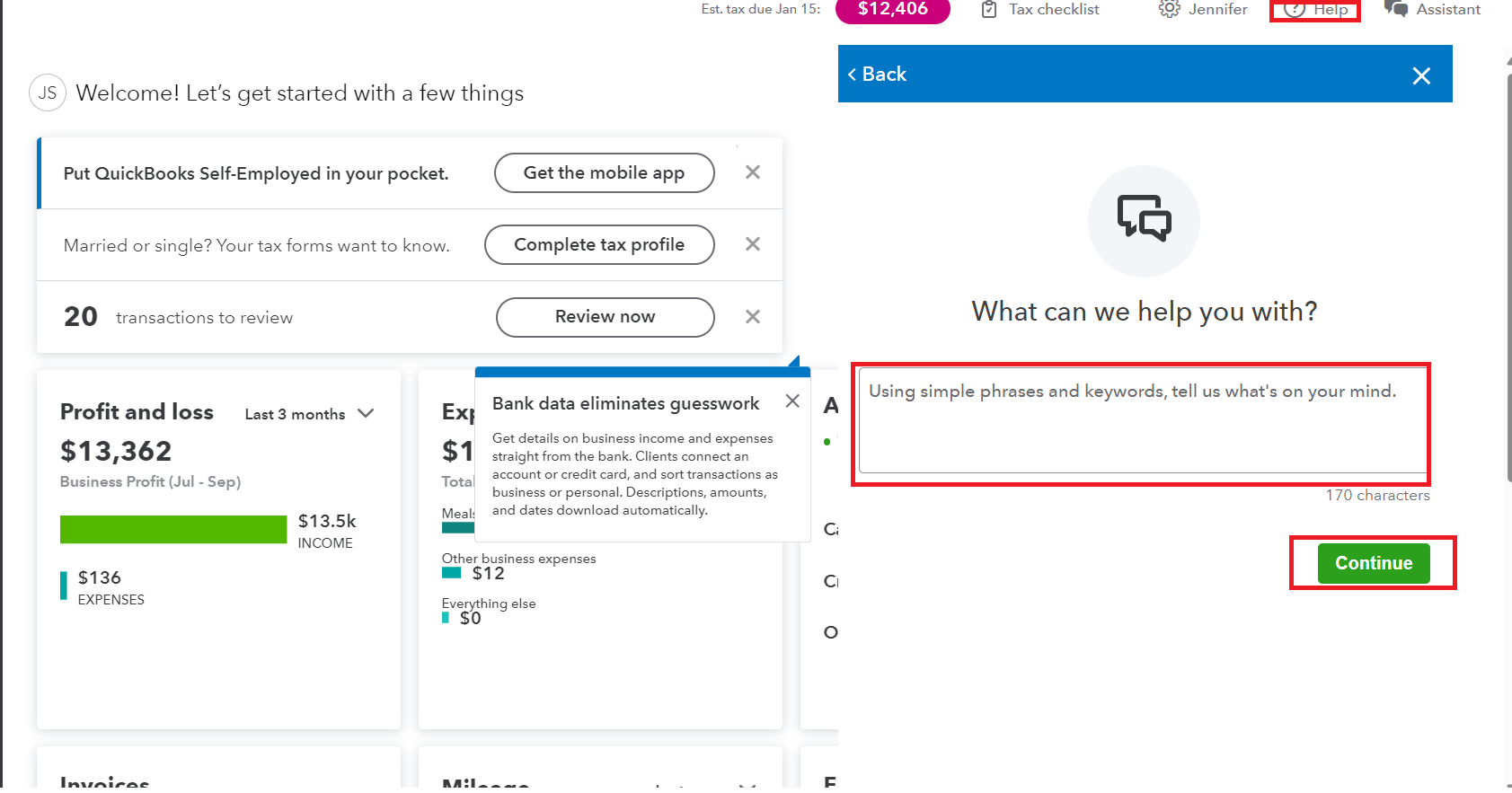
Task: Dismiss the transactions to review row
Action: coord(753,317)
